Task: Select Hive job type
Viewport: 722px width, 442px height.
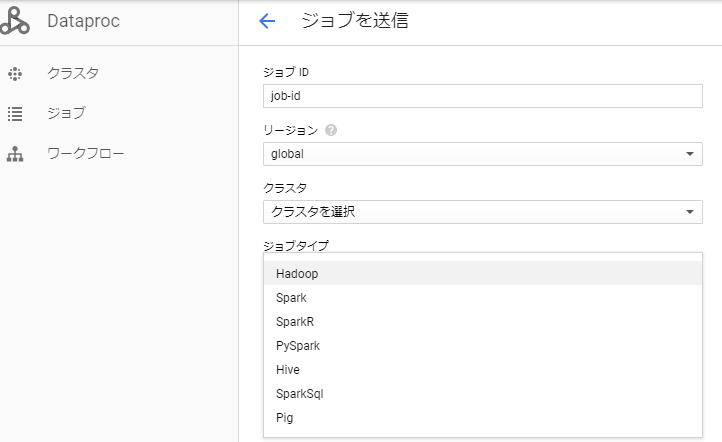Action: click(x=483, y=369)
